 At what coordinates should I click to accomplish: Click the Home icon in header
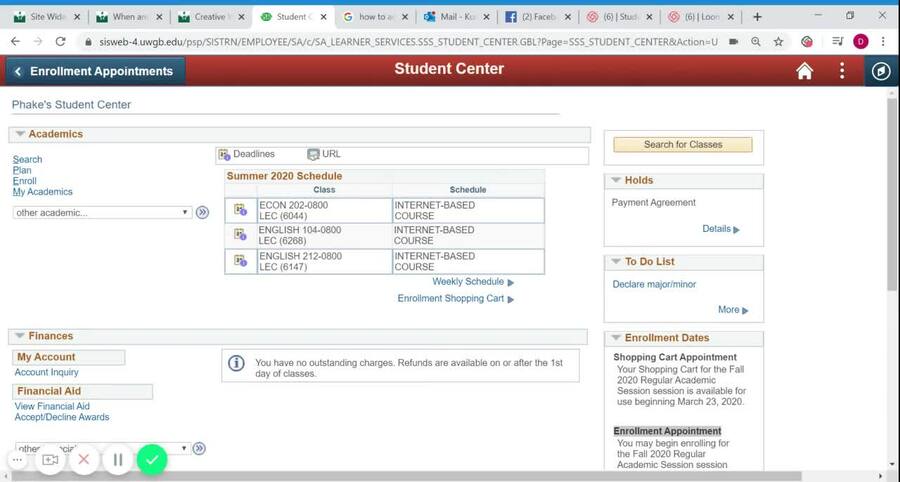pos(804,71)
